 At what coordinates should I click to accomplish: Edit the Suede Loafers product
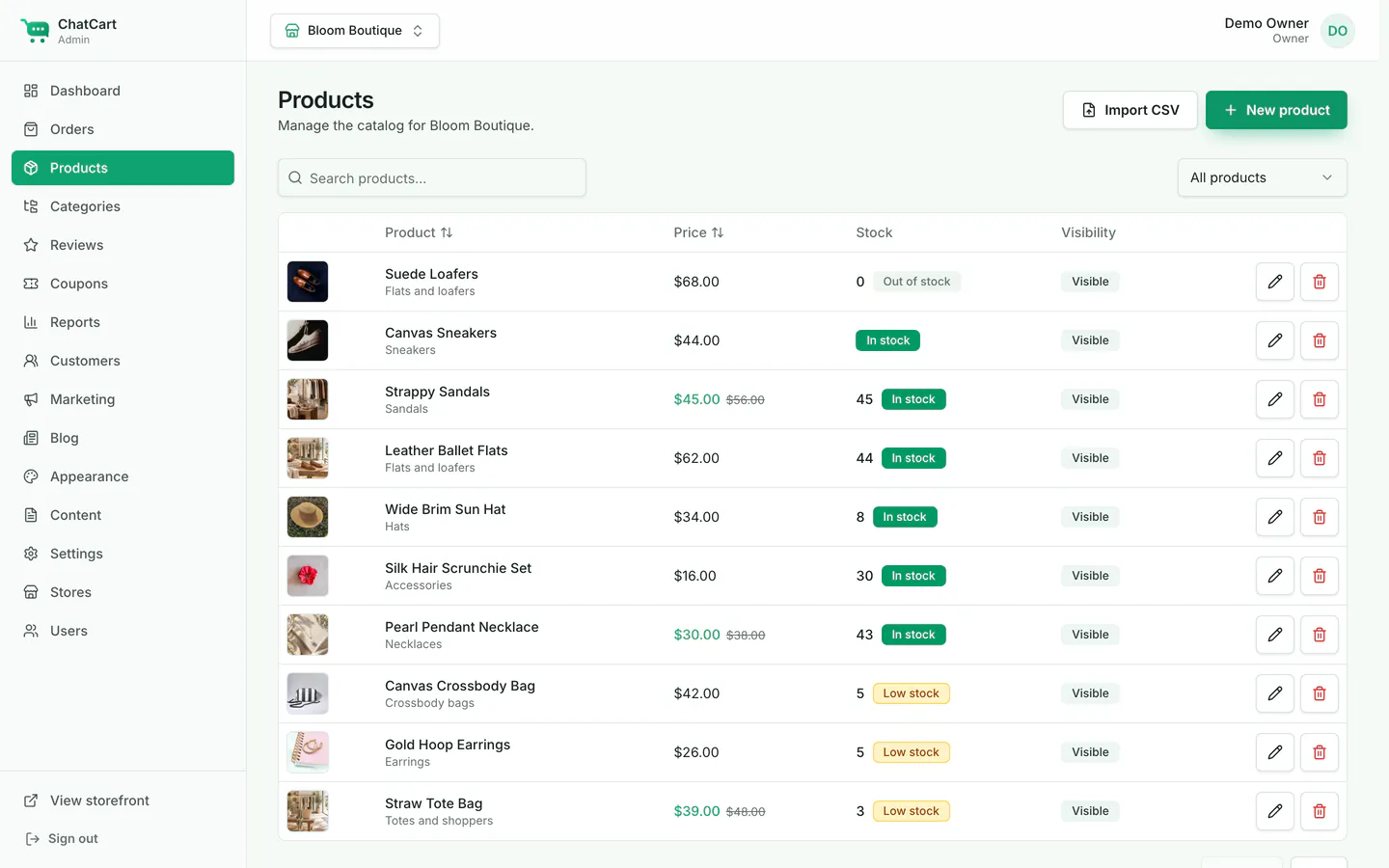pyautogui.click(x=1274, y=282)
